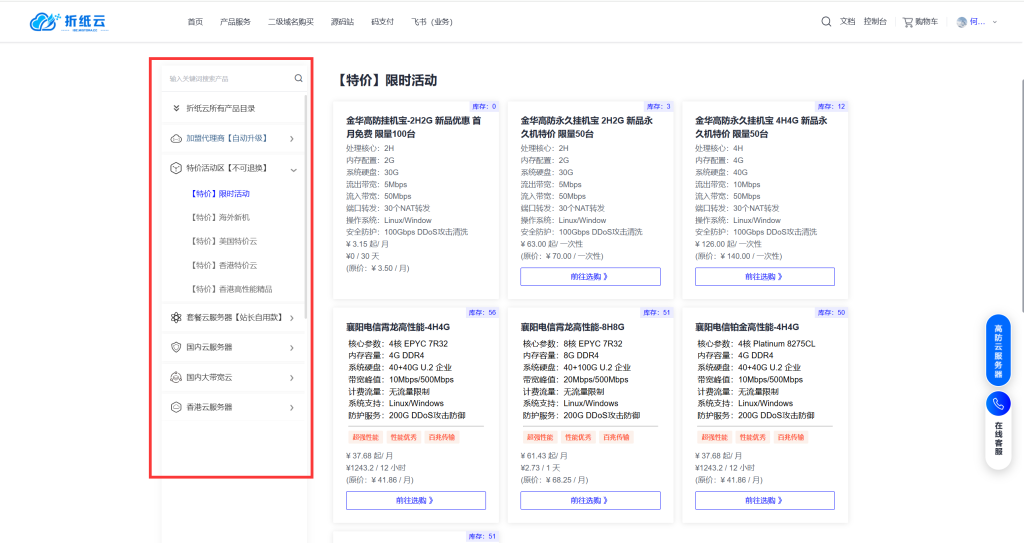Open the user account dropdown arrow

995,22
